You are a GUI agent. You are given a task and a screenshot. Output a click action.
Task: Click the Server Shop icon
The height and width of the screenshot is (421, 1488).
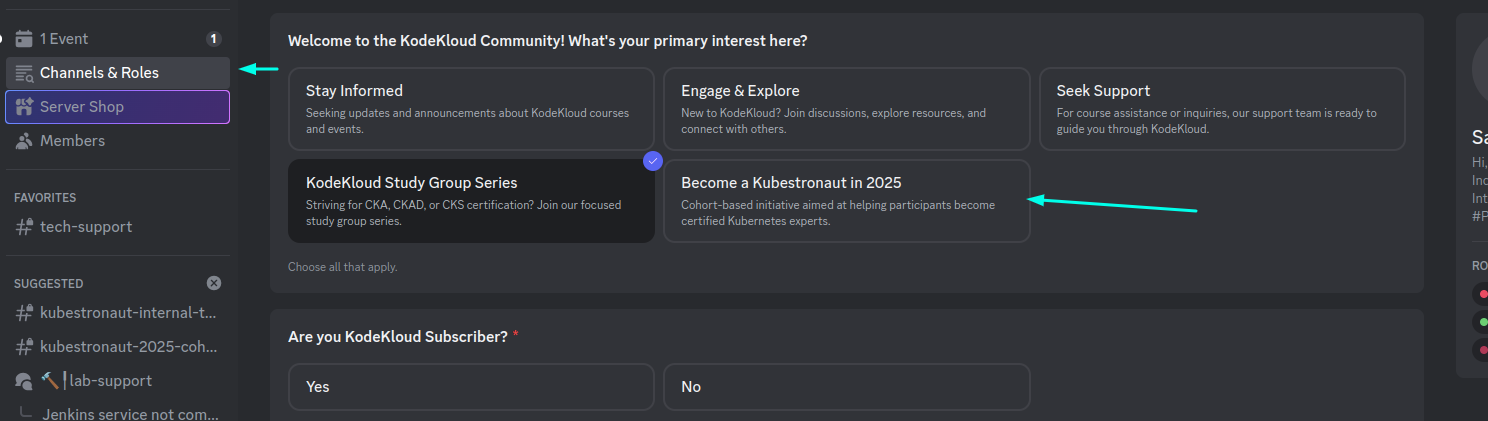pos(24,107)
